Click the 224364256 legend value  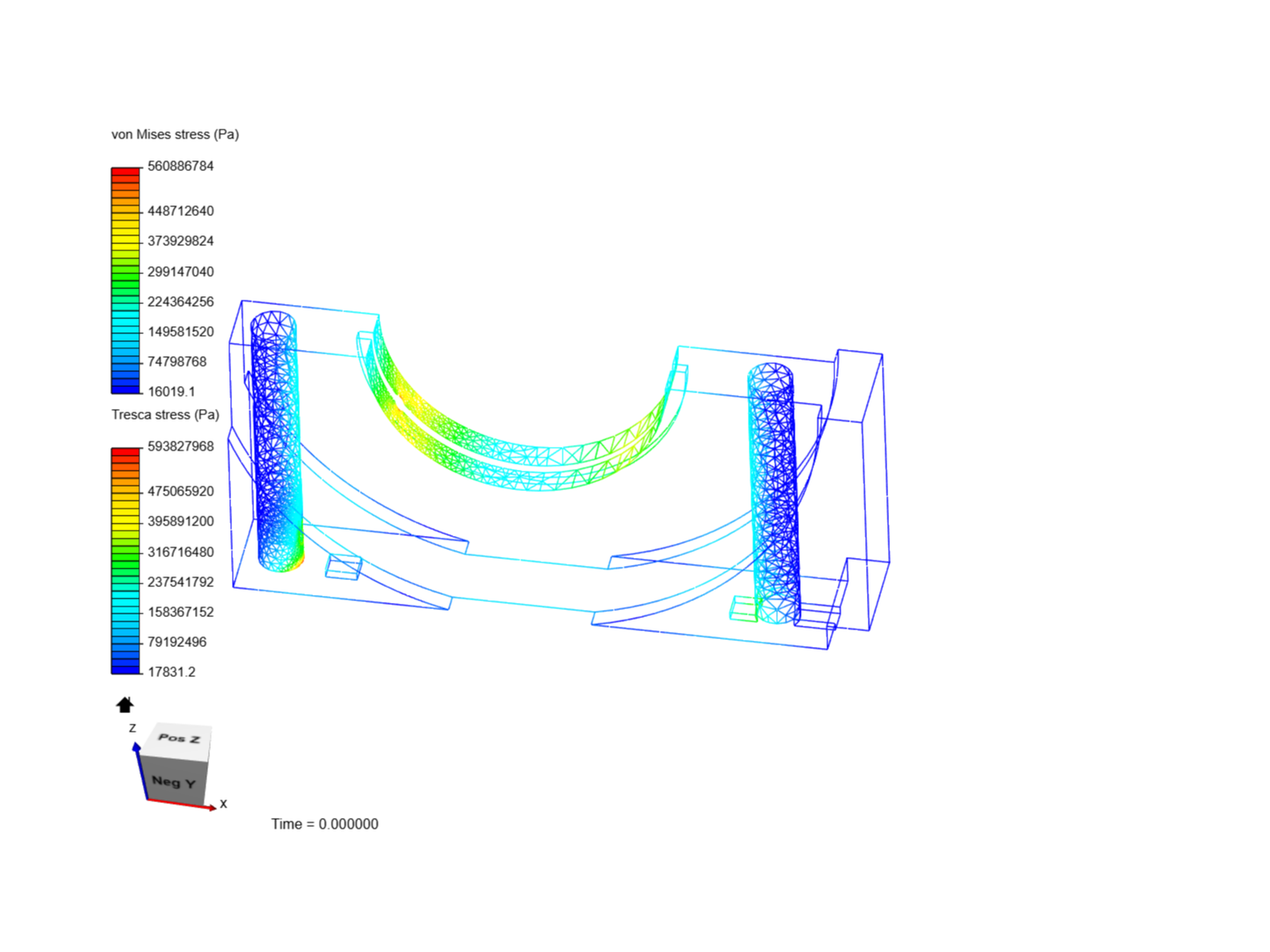[181, 301]
